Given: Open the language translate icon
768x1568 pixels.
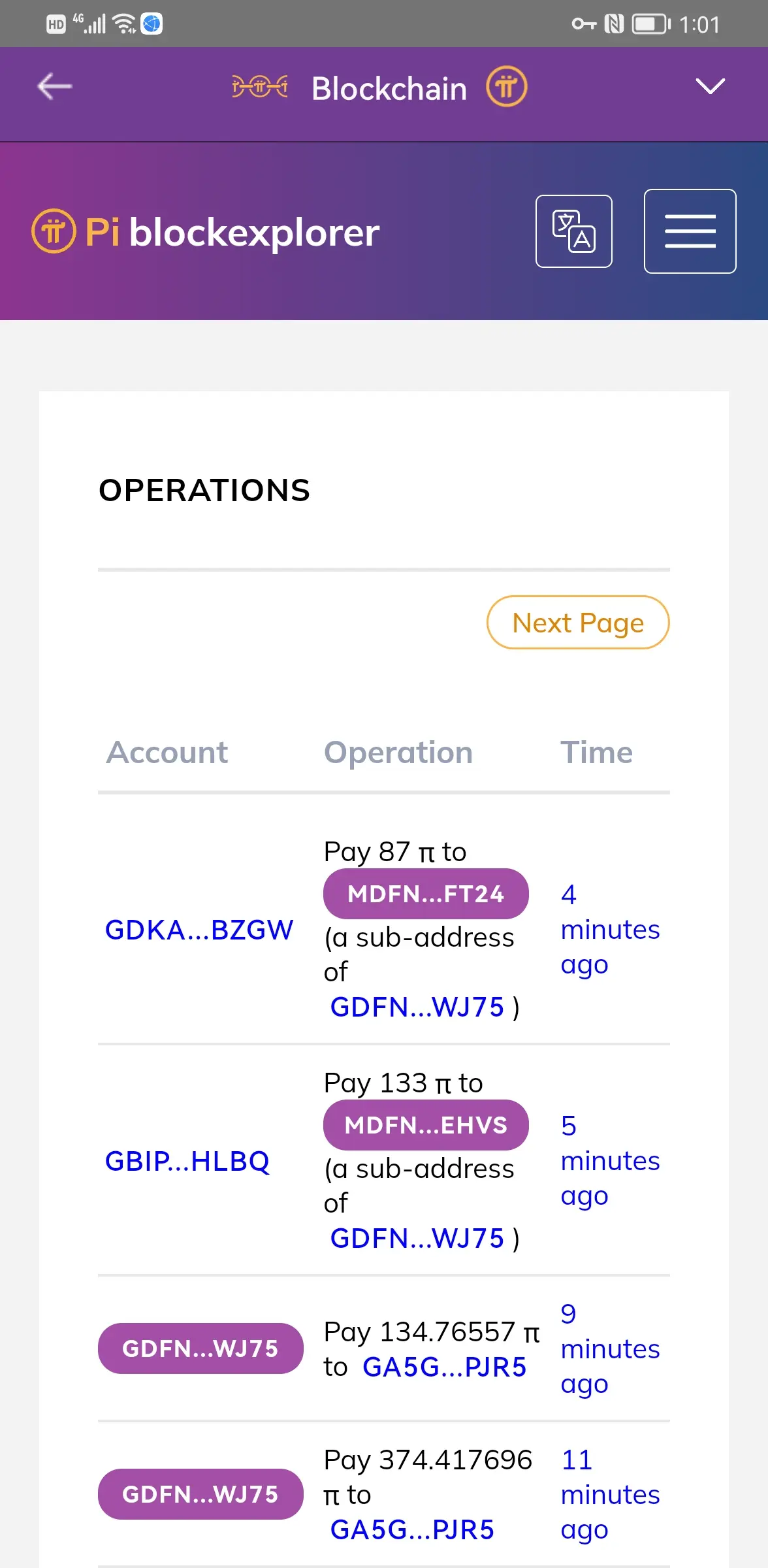Looking at the screenshot, I should click(573, 231).
